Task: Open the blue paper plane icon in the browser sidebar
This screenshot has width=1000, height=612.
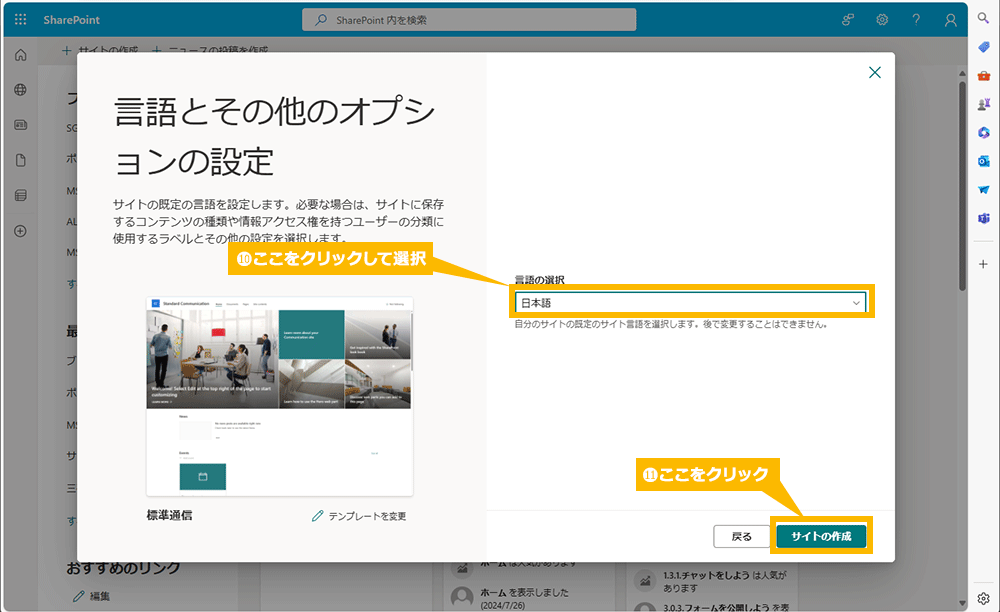Action: click(983, 189)
